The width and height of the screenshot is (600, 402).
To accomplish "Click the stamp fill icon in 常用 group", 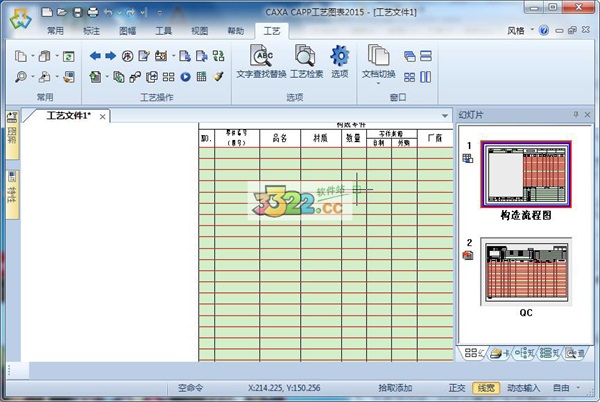I will click(68, 77).
